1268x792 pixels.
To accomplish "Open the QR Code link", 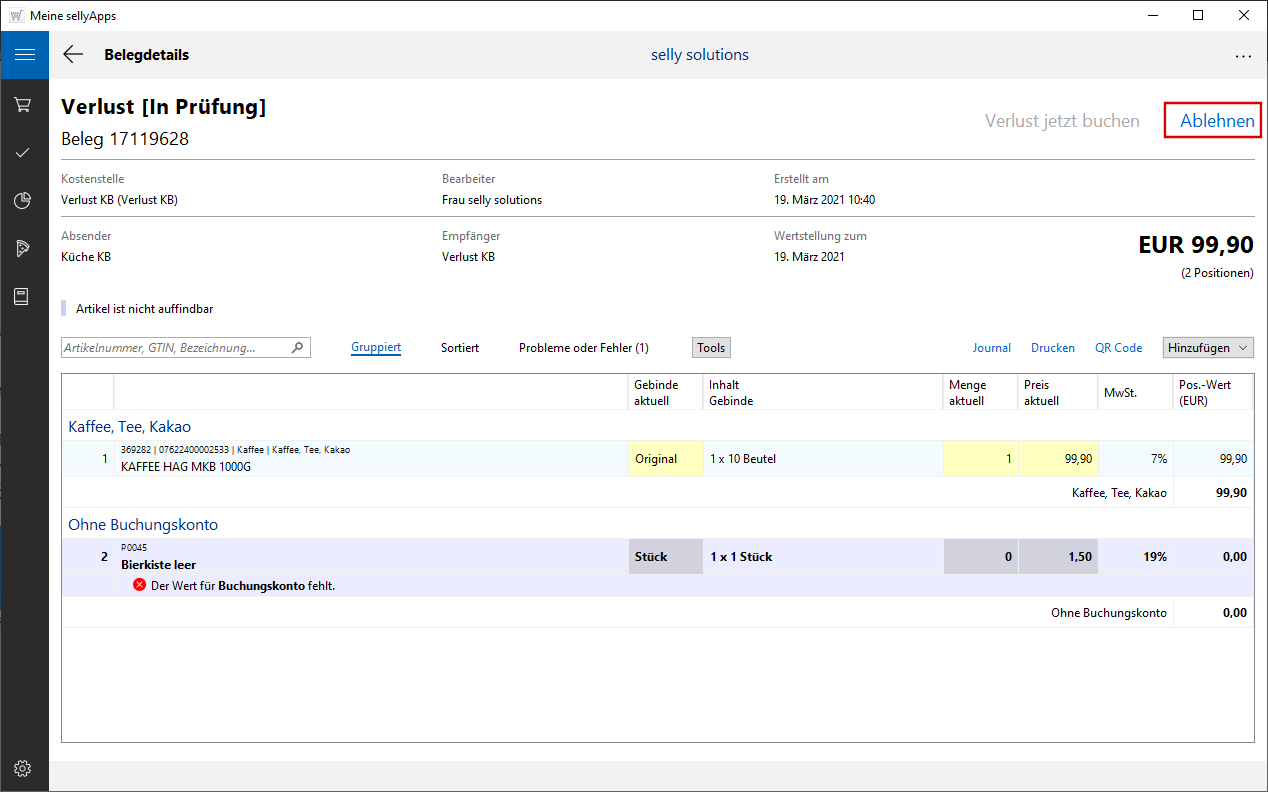I will click(1118, 347).
